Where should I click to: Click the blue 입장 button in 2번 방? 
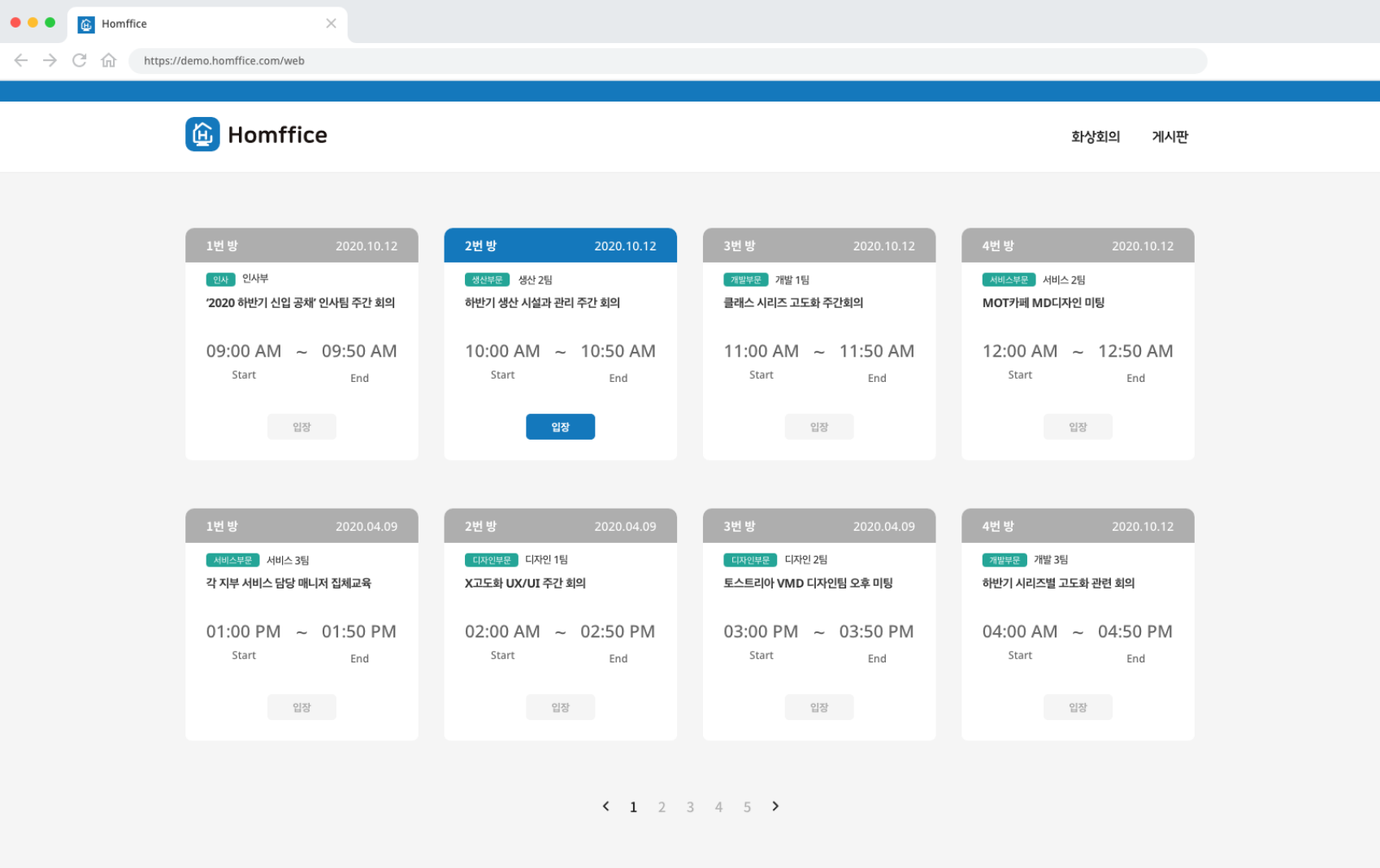click(560, 427)
